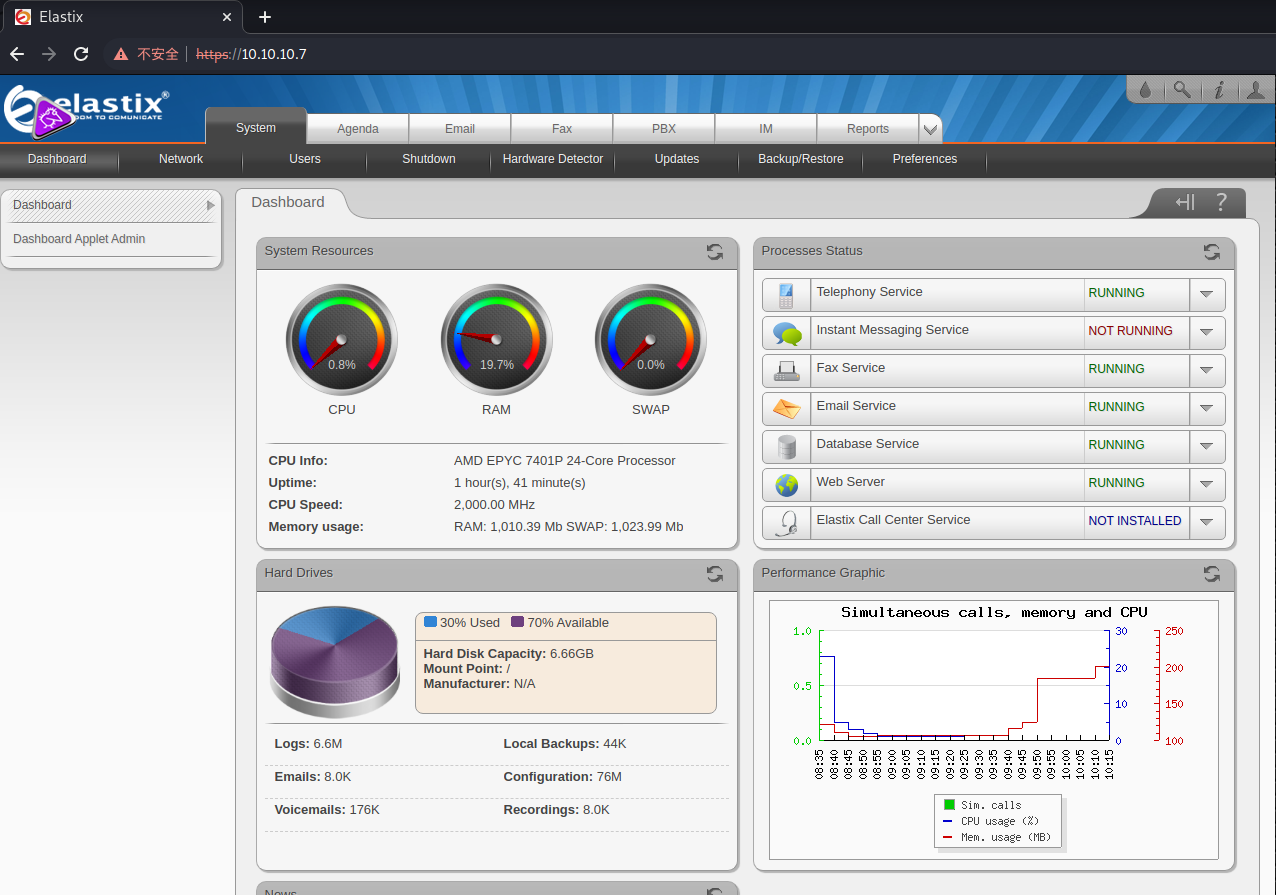The width and height of the screenshot is (1276, 895).
Task: Click the blue 30% Used legend swatch
Action: (431, 622)
